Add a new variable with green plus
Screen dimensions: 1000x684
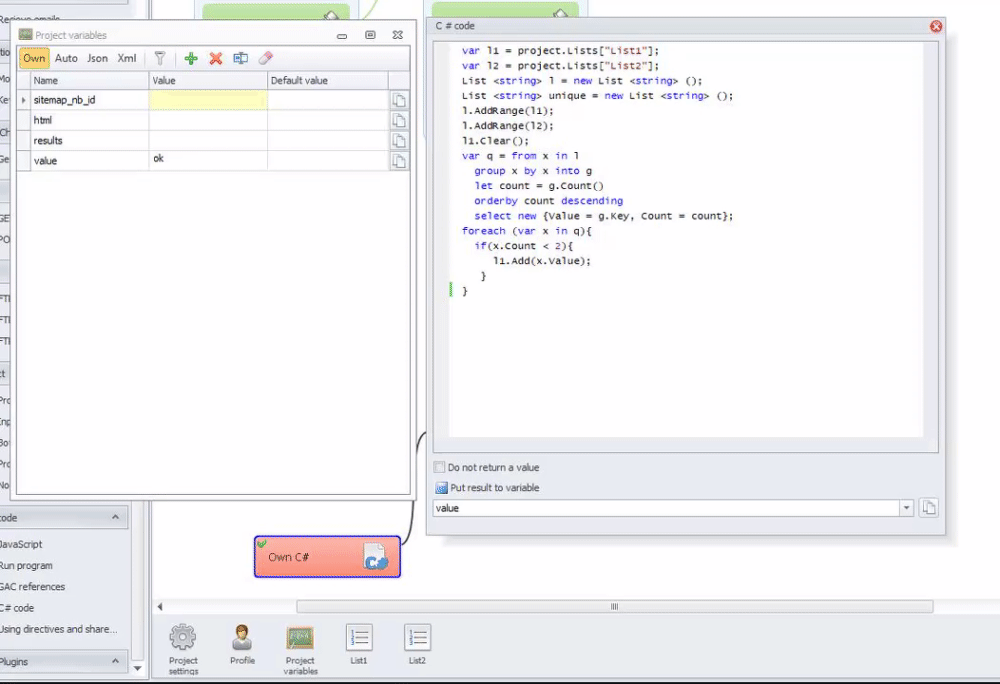pyautogui.click(x=191, y=59)
